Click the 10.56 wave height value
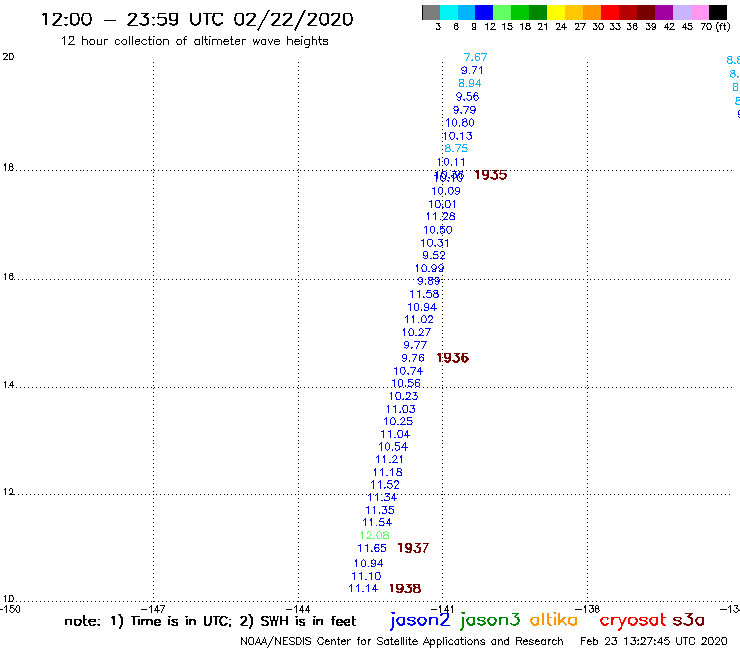This screenshot has height=650, width=740. point(406,383)
